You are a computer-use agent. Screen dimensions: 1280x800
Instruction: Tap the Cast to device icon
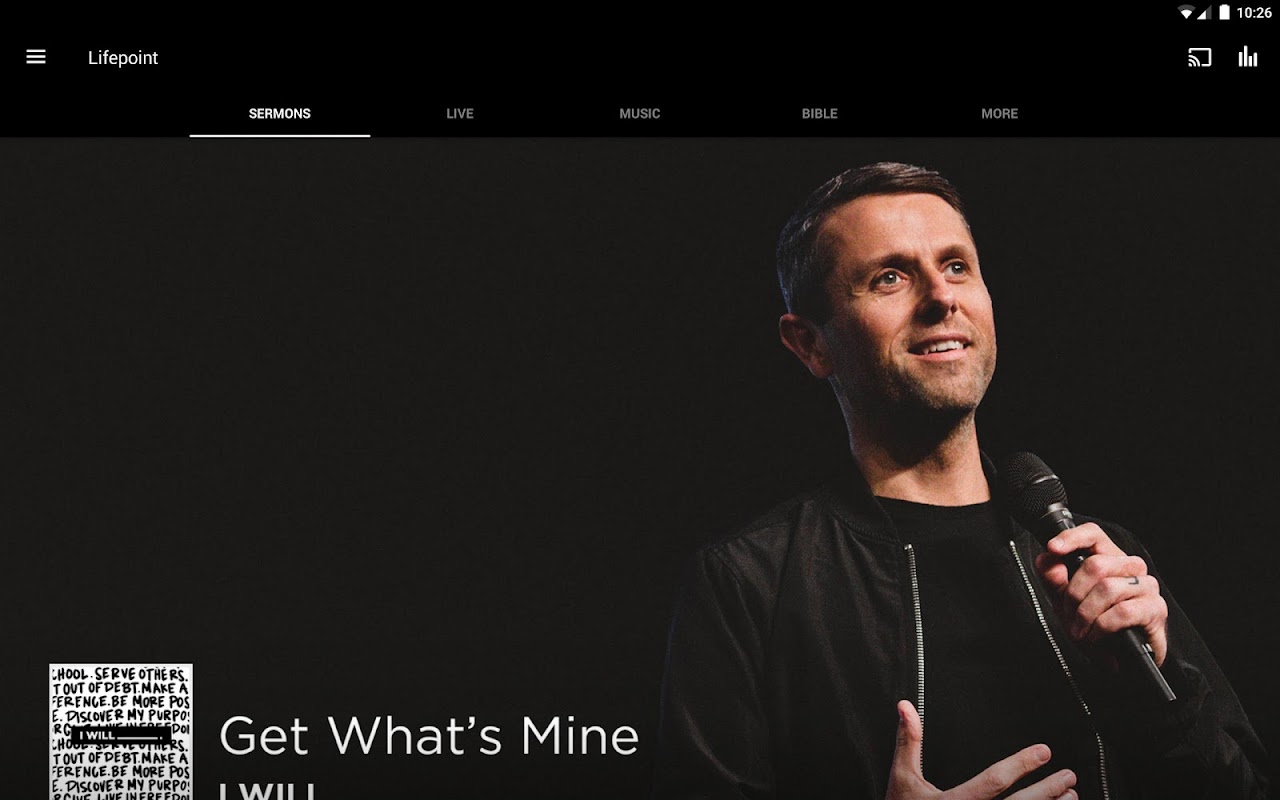[x=1199, y=57]
